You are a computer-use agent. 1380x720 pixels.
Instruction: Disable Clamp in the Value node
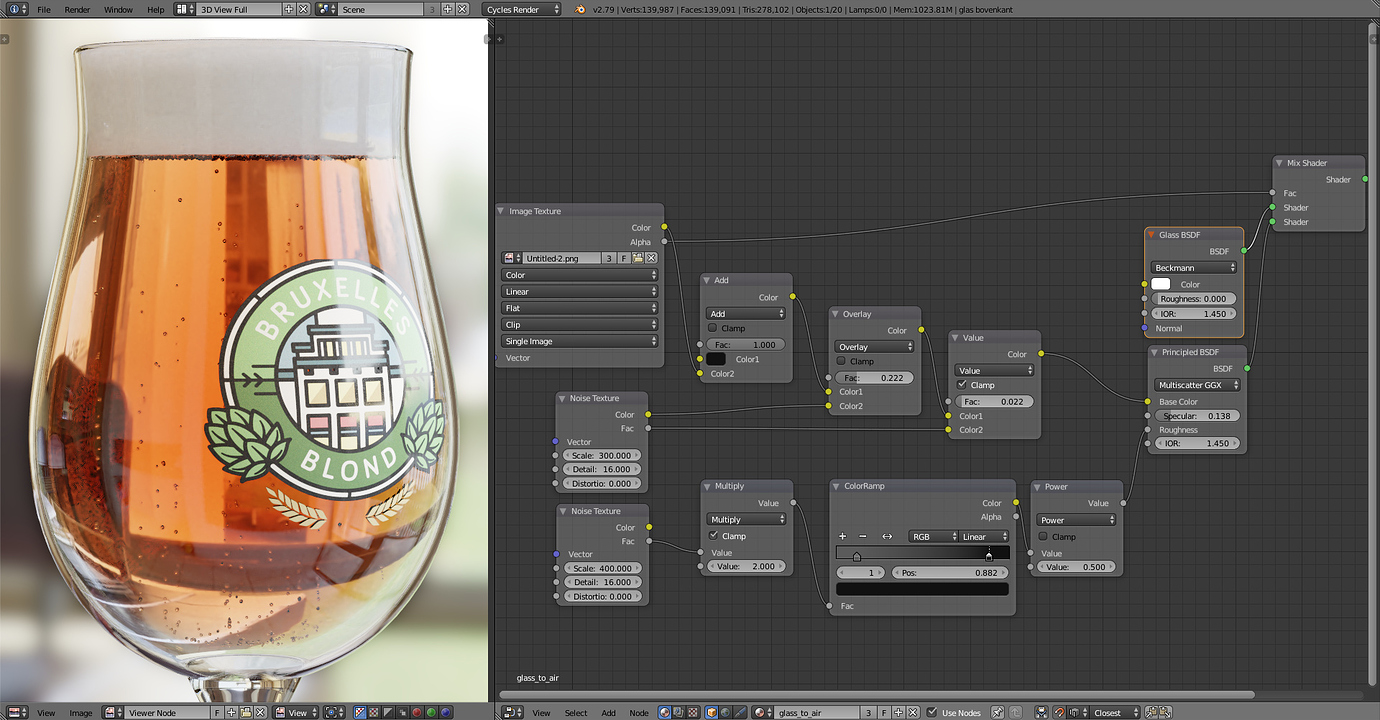point(962,384)
